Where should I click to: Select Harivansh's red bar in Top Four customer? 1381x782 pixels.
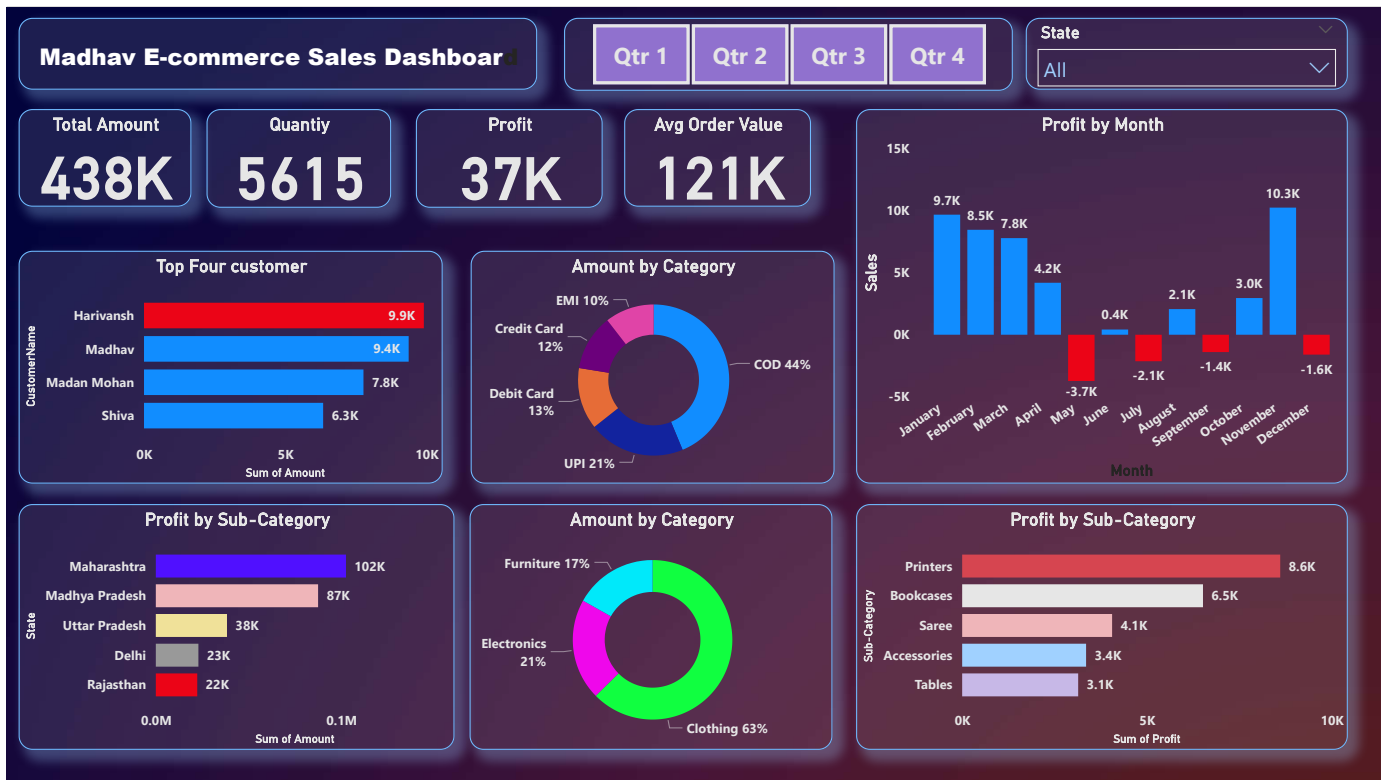283,316
